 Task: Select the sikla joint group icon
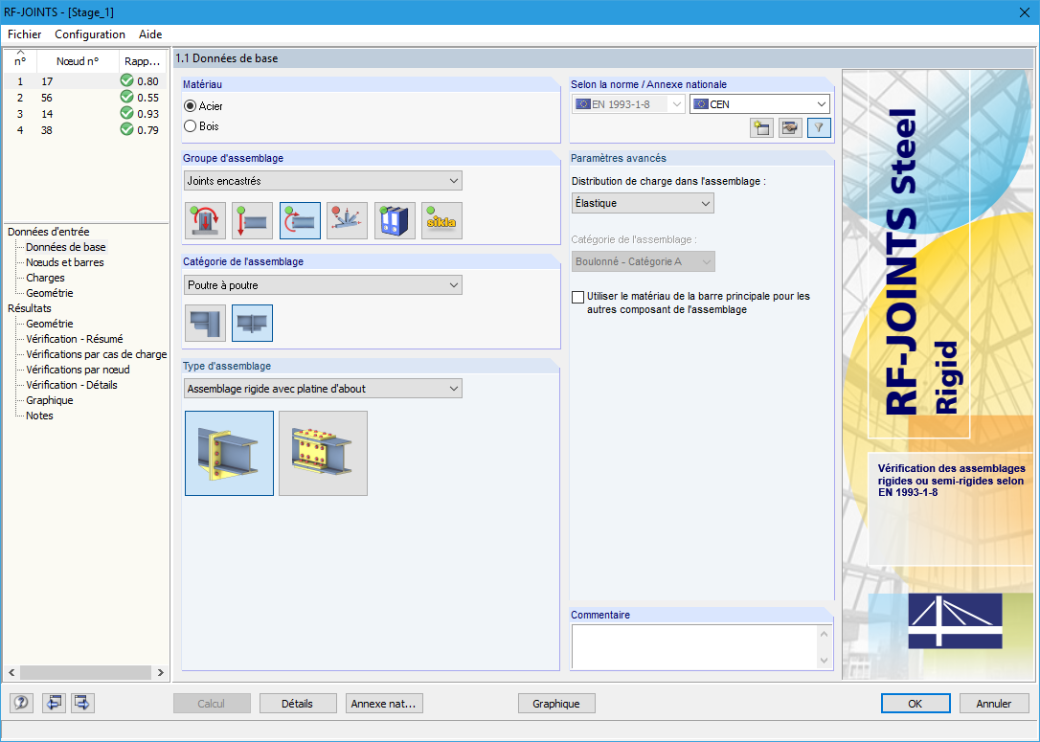[442, 221]
